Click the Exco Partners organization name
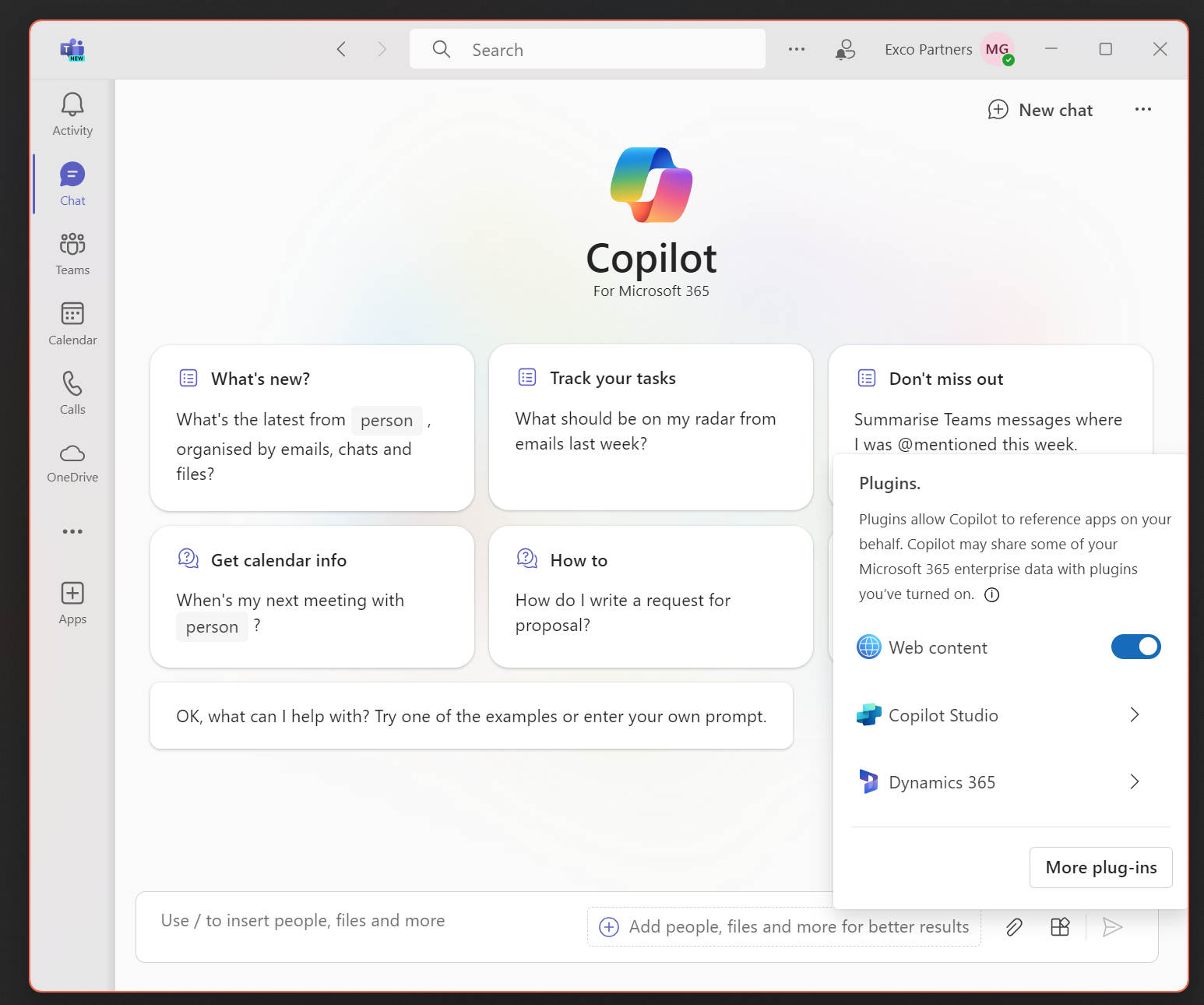 point(928,50)
